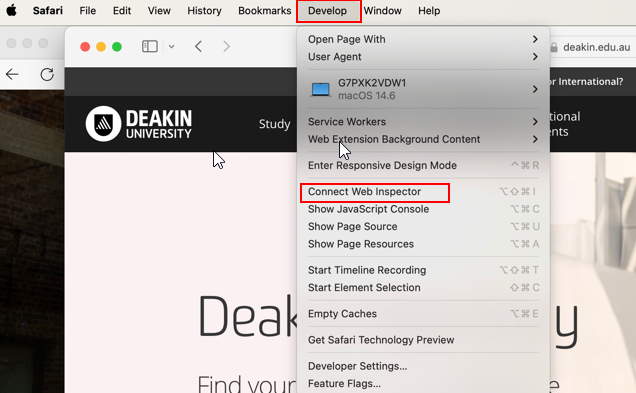Expand the User Agent submenu
The width and height of the screenshot is (636, 393).
click(423, 57)
